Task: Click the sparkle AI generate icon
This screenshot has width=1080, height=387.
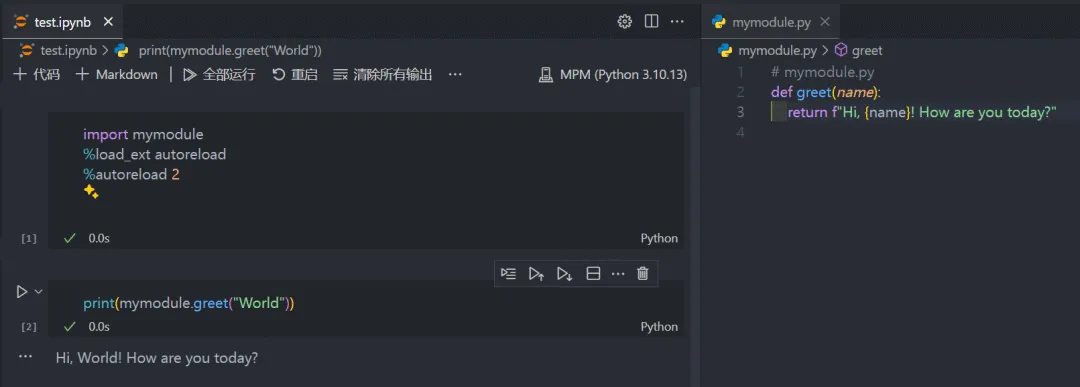Action: 91,192
